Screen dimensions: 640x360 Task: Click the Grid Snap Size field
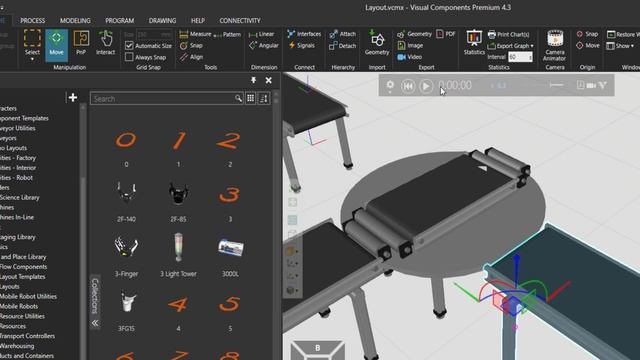click(154, 35)
